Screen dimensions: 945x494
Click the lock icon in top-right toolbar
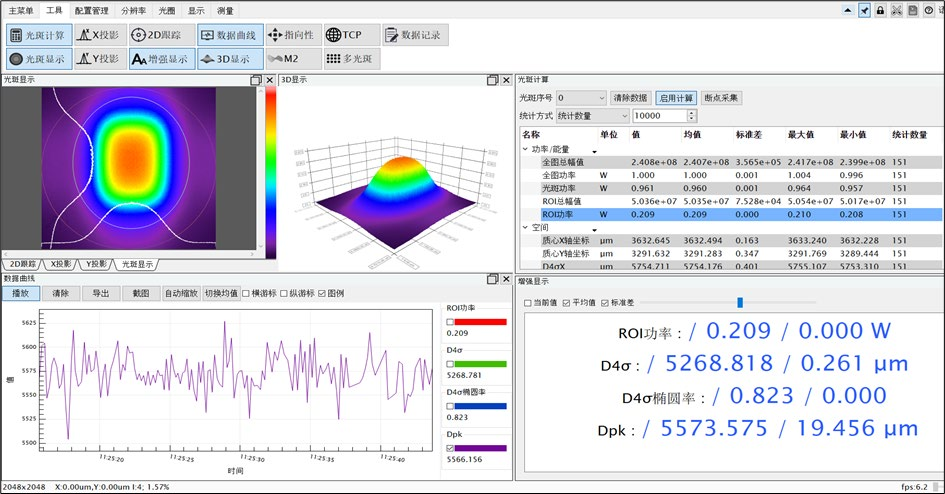click(x=880, y=10)
